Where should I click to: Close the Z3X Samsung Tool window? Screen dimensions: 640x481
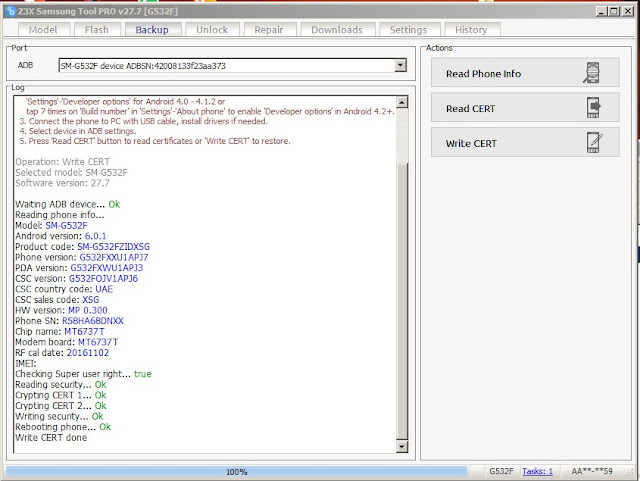[627, 11]
